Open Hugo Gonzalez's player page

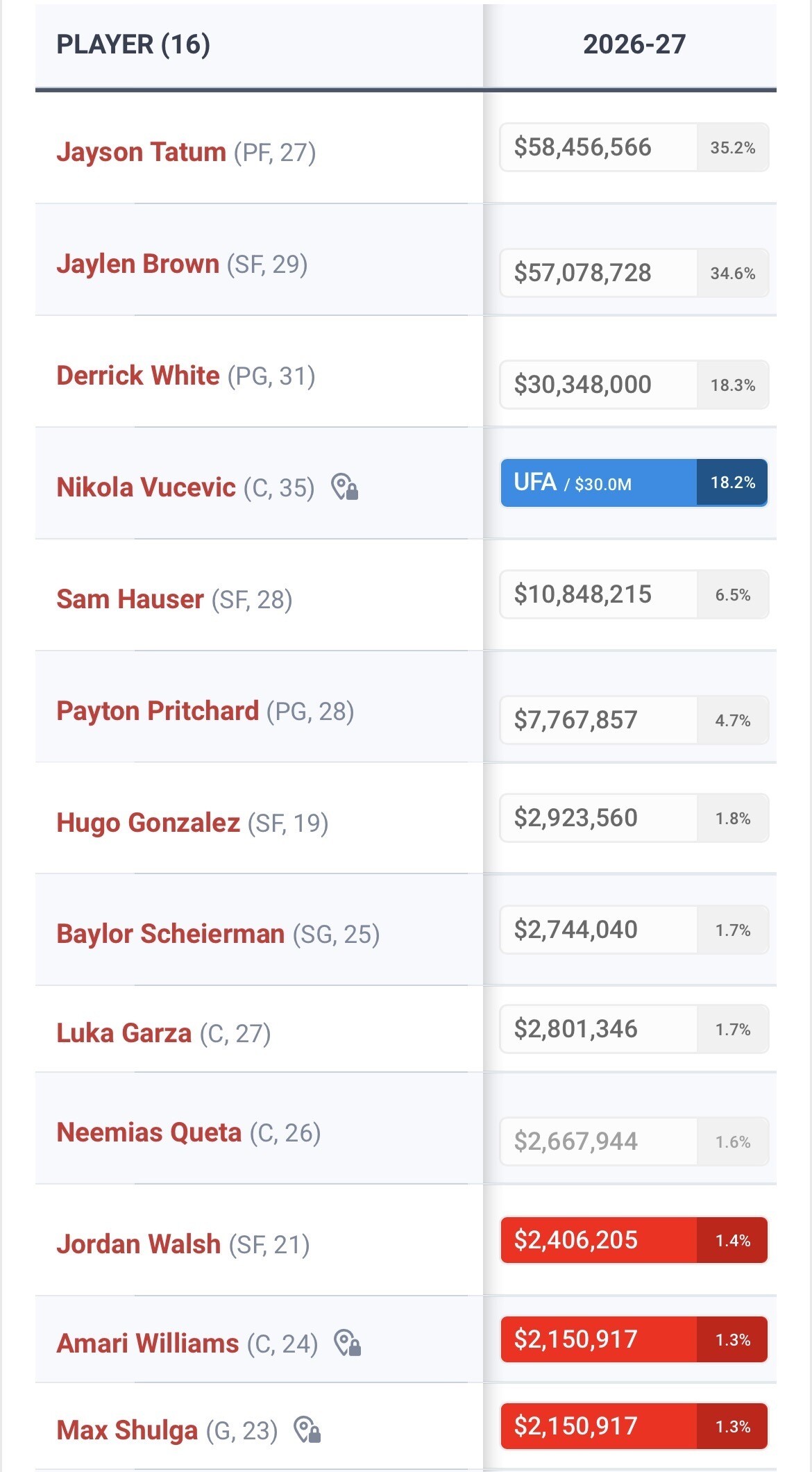pyautogui.click(x=149, y=823)
